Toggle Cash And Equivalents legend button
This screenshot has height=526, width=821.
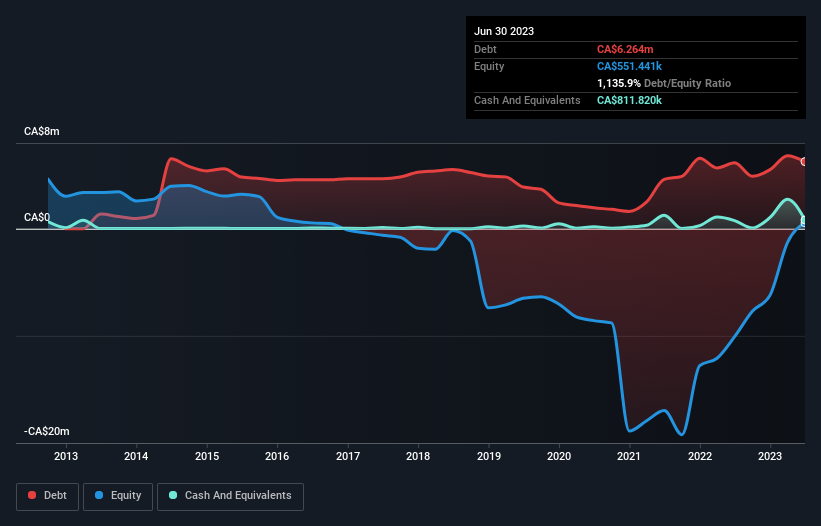click(230, 496)
